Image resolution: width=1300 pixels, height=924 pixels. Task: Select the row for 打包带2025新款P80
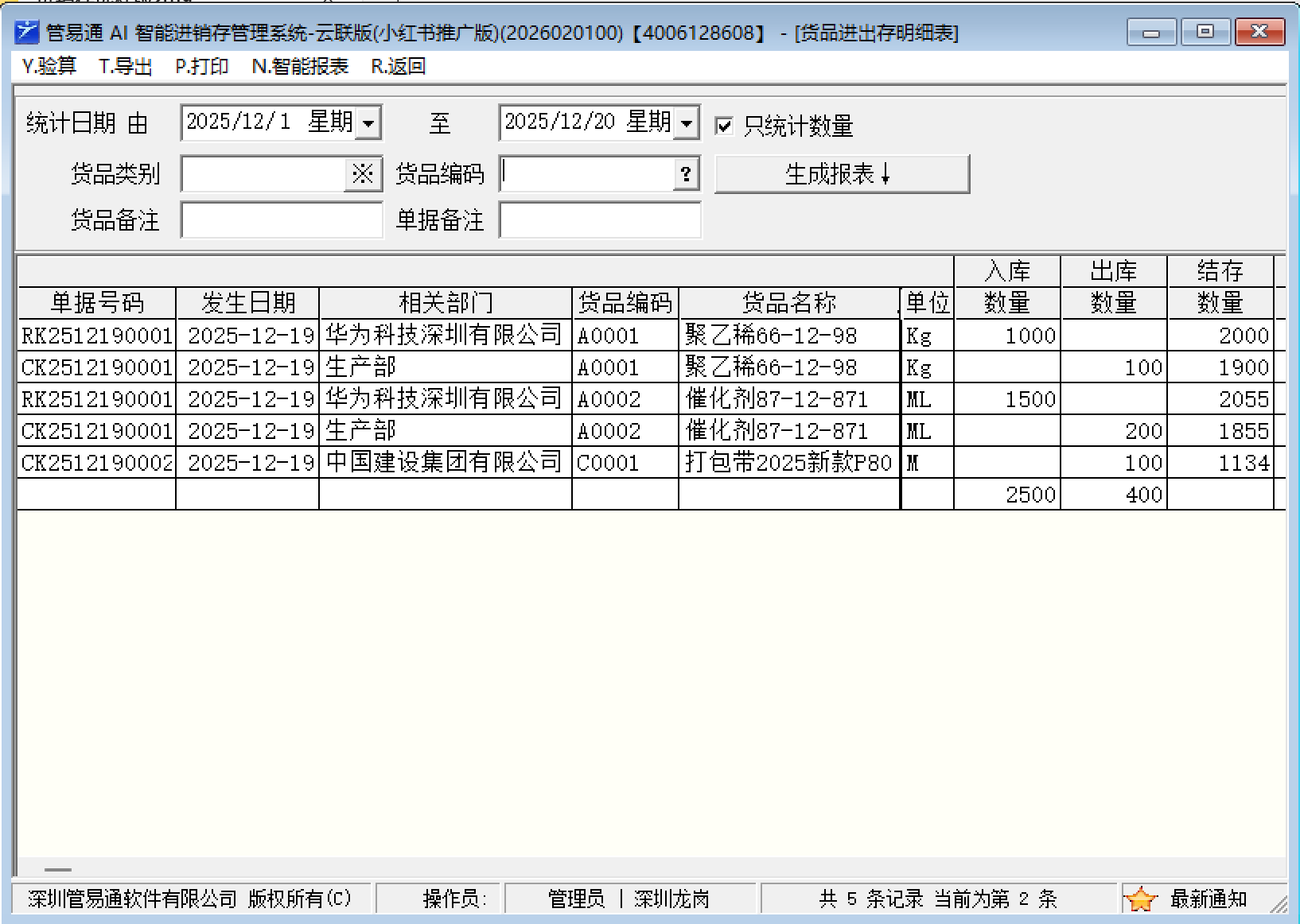tap(788, 463)
